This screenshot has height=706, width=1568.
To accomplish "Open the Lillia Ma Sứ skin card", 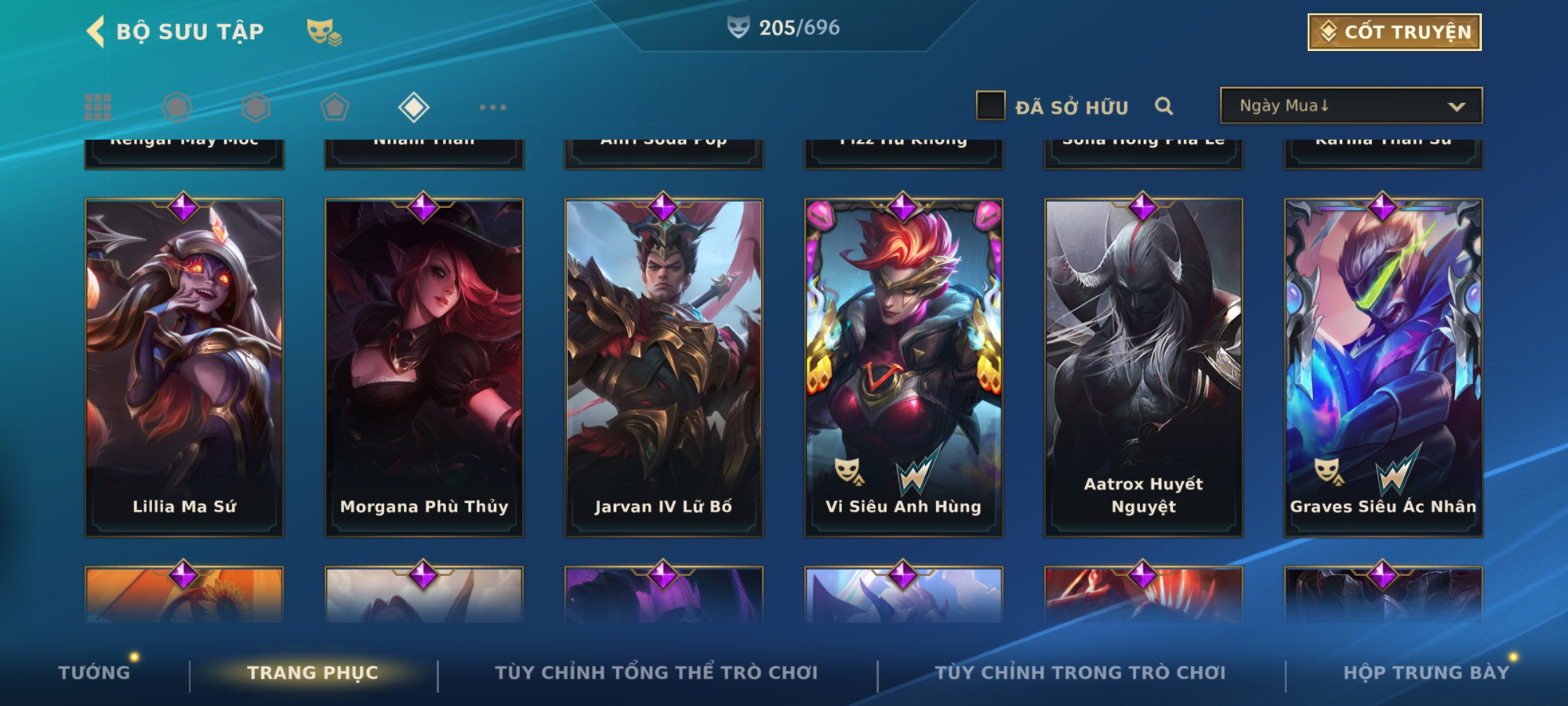I will pos(184,367).
